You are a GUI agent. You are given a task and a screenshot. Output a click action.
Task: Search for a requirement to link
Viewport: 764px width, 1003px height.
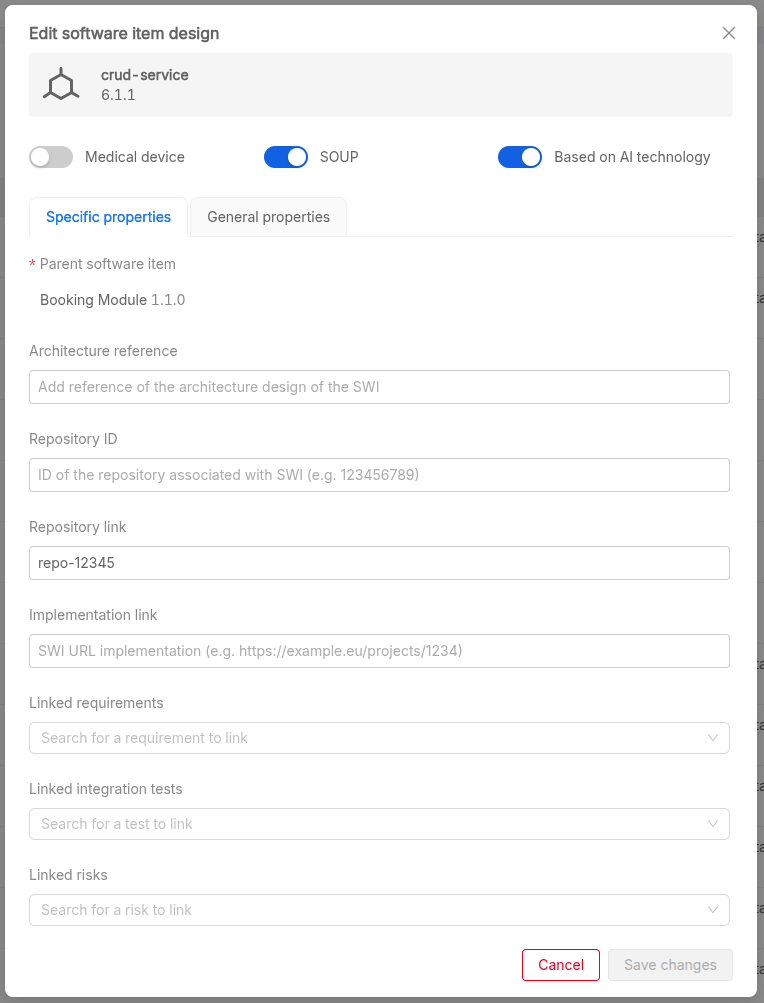(x=360, y=738)
